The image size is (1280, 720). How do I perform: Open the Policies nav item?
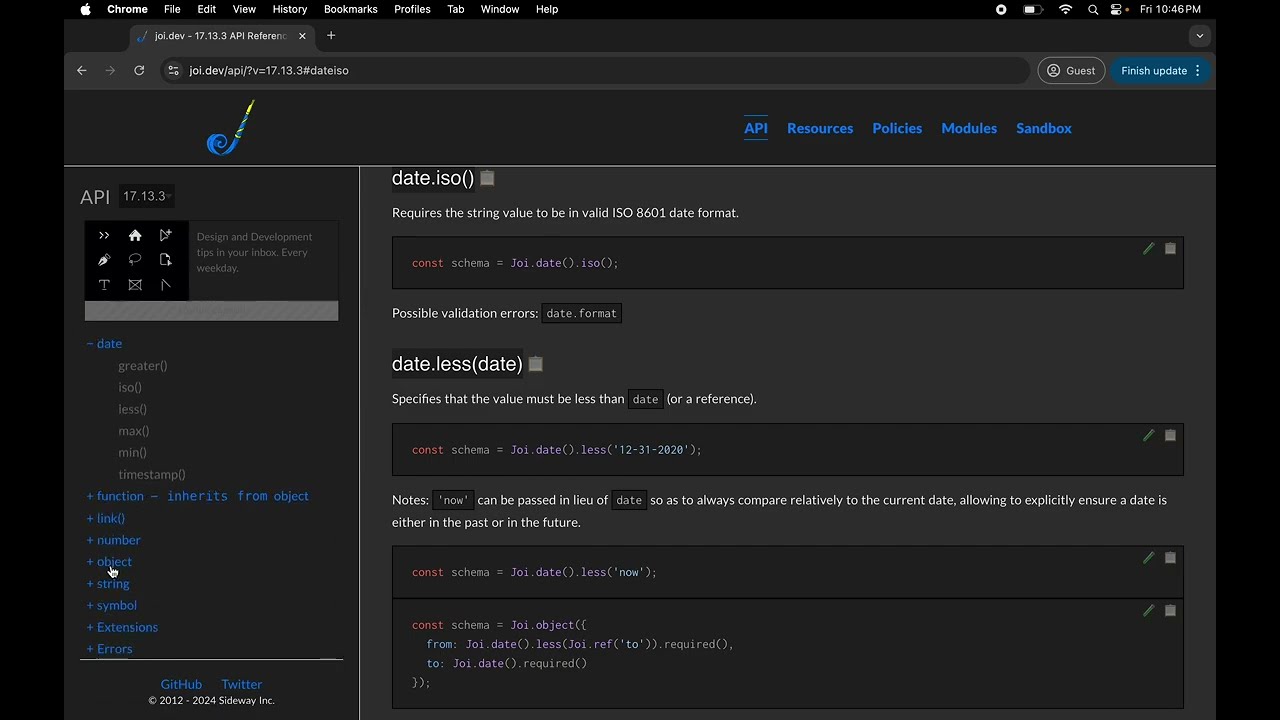(x=897, y=128)
